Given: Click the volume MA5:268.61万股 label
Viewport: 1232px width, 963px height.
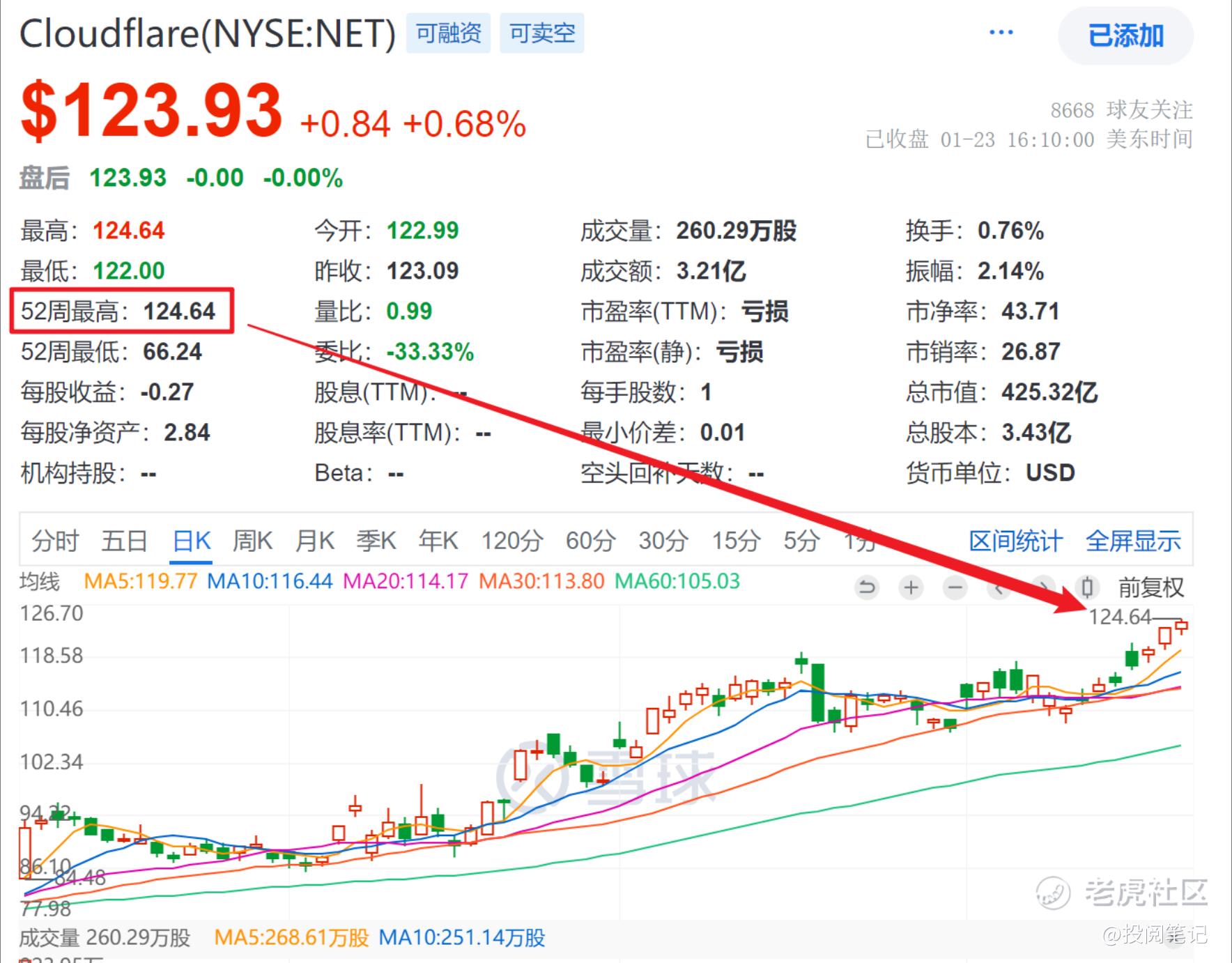Looking at the screenshot, I should [x=291, y=938].
